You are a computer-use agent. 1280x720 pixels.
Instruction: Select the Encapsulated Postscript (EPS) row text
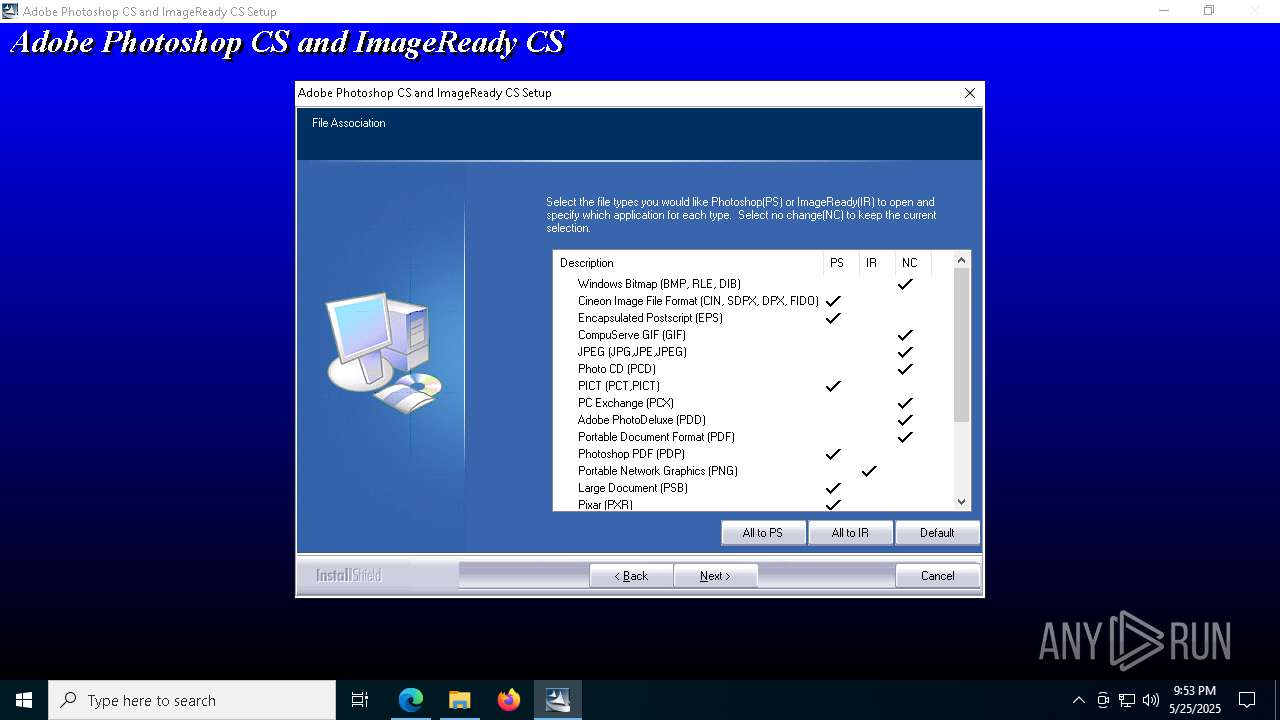tap(650, 318)
